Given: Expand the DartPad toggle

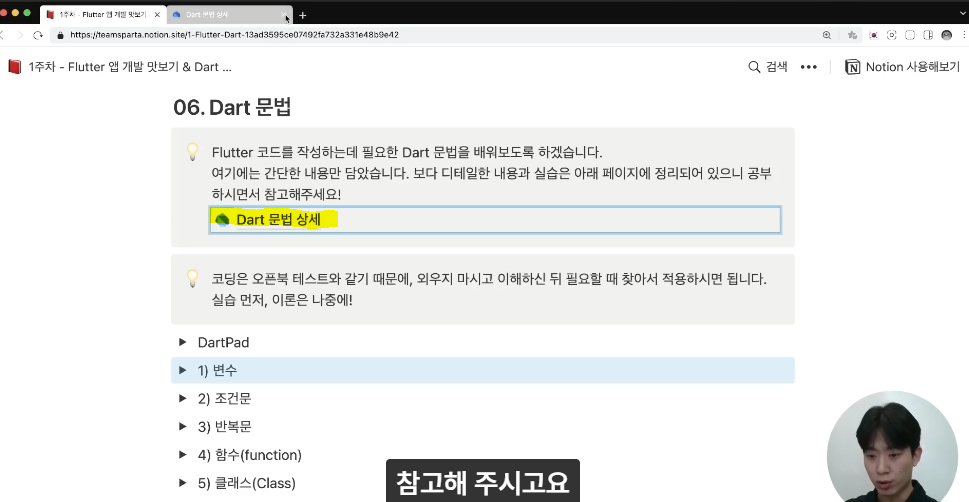Looking at the screenshot, I should click(182, 342).
